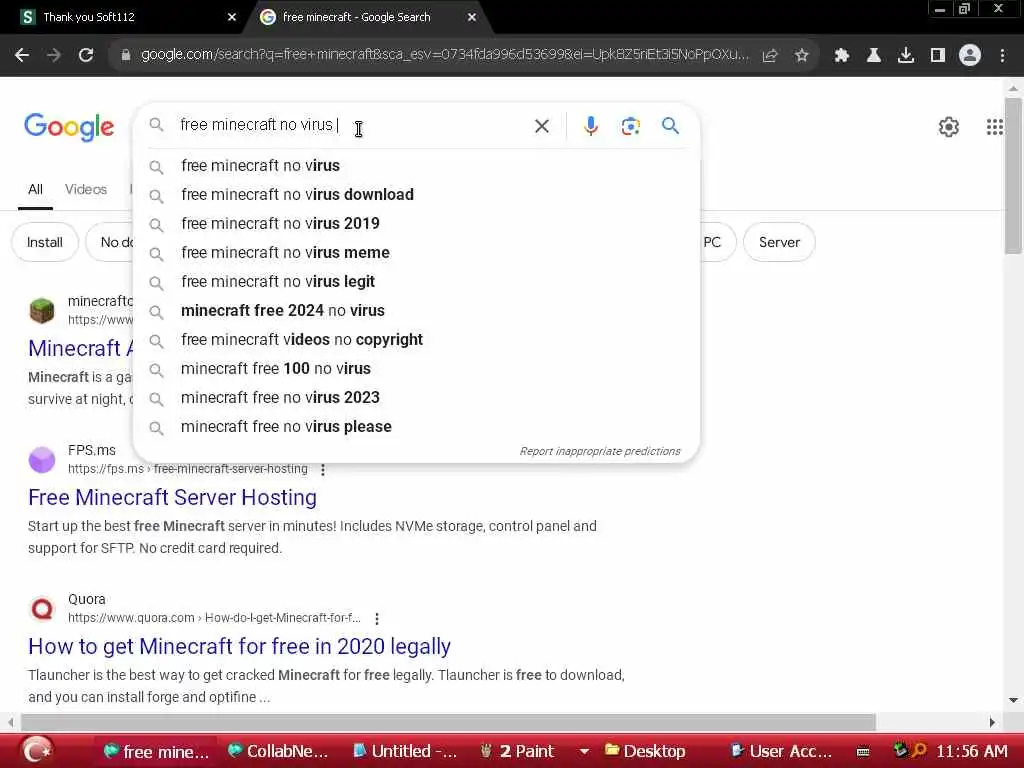Viewport: 1024px width, 768px height.
Task: Switch to User Acc... taskbar window
Action: click(x=781, y=752)
